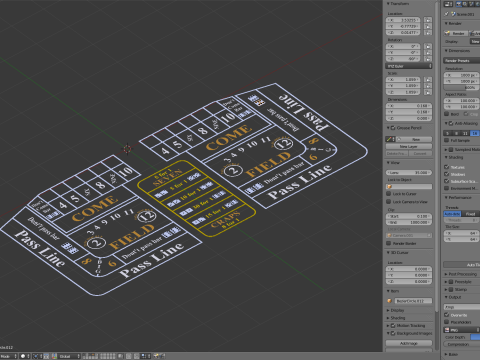Viewport: 480px width, 360px height.
Task: Open the properties editor type selector
Action: pyautogui.click(x=448, y=4)
